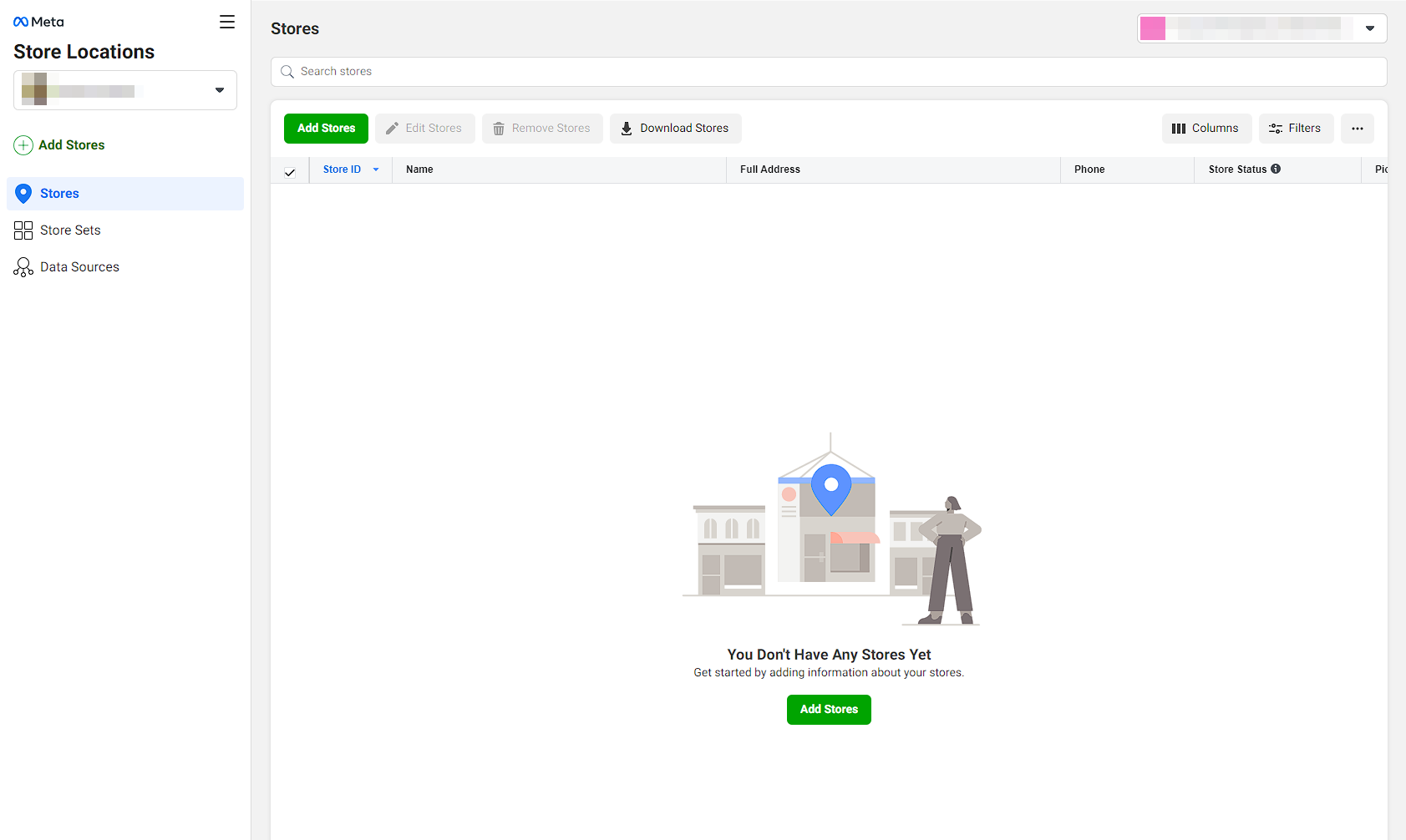Toggle the select-all checkbox in table header

(289, 171)
